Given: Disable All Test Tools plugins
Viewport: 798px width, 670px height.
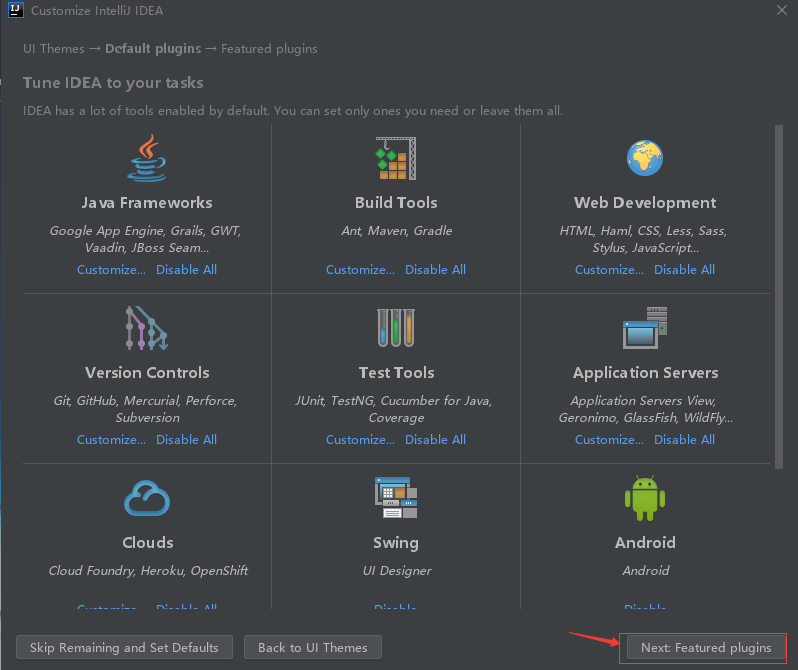Looking at the screenshot, I should click(435, 440).
